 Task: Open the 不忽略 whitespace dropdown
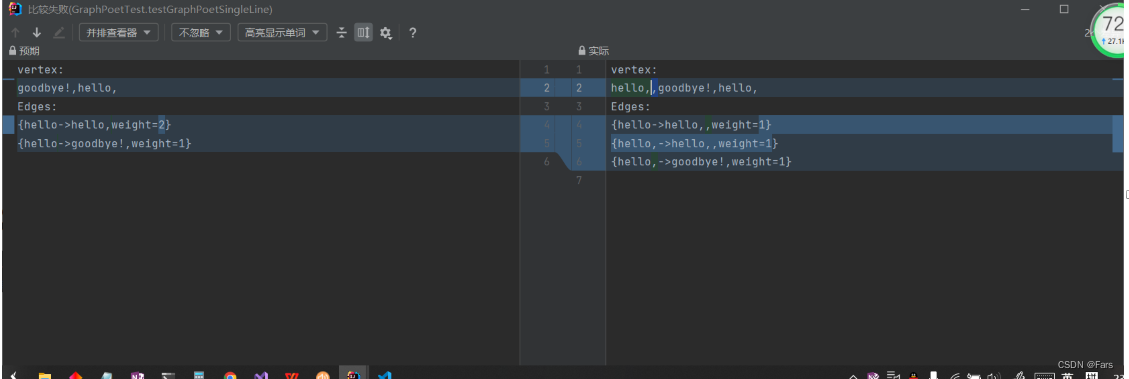coord(201,32)
